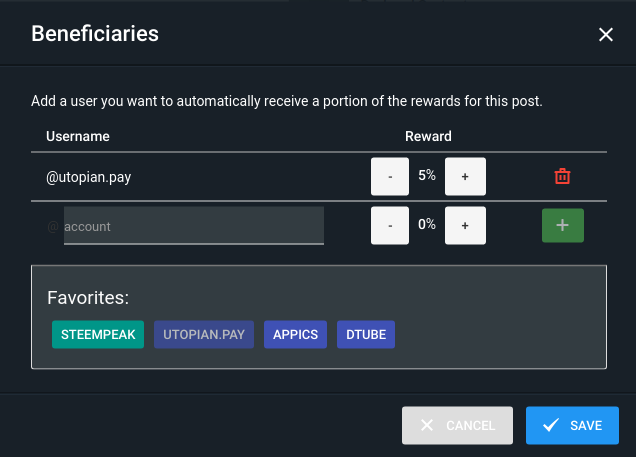Decrease the @utopian.pay reward percentage
The height and width of the screenshot is (457, 636).
coord(390,177)
